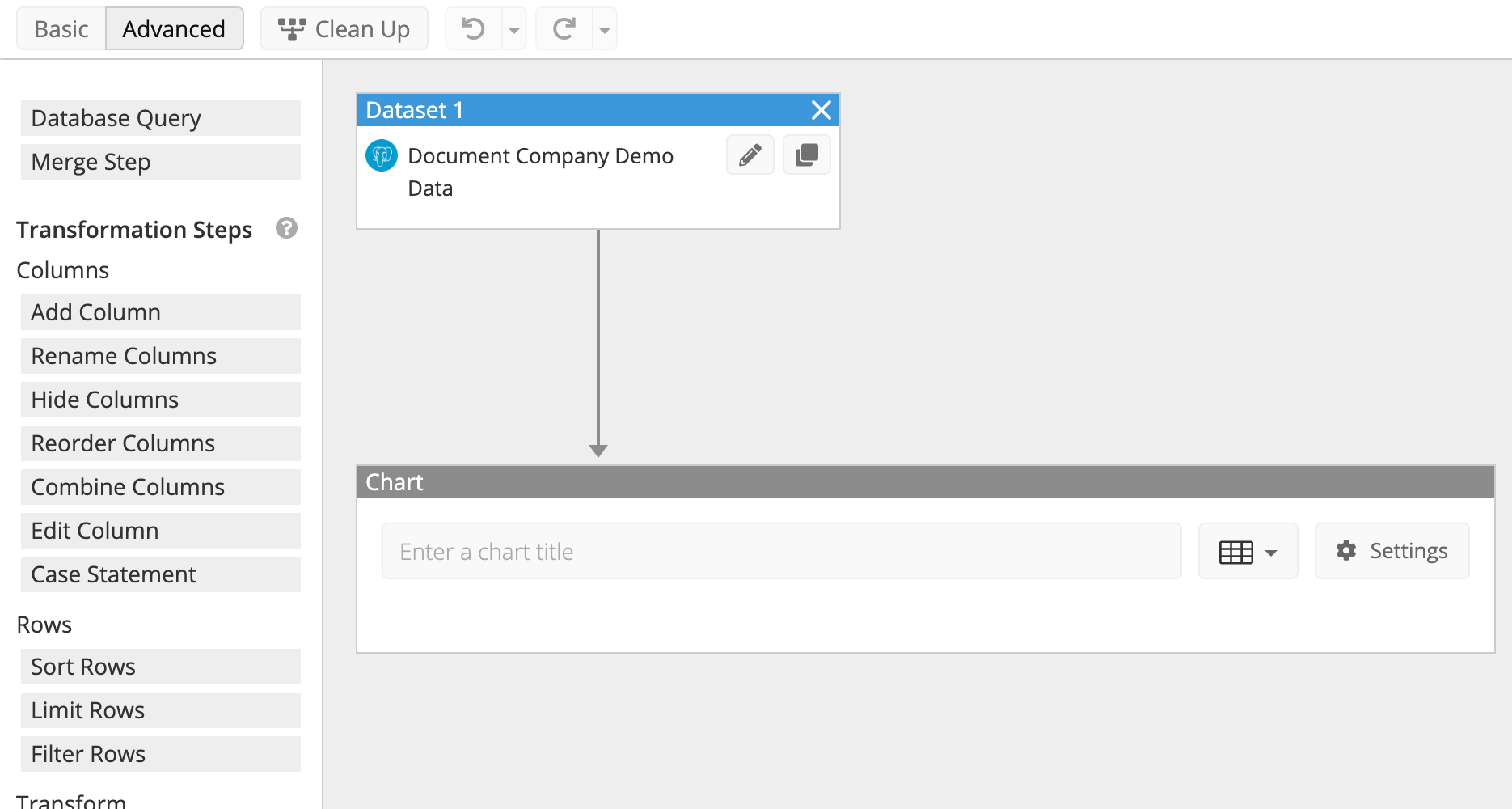
Task: Open chart Settings
Action: click(1392, 551)
